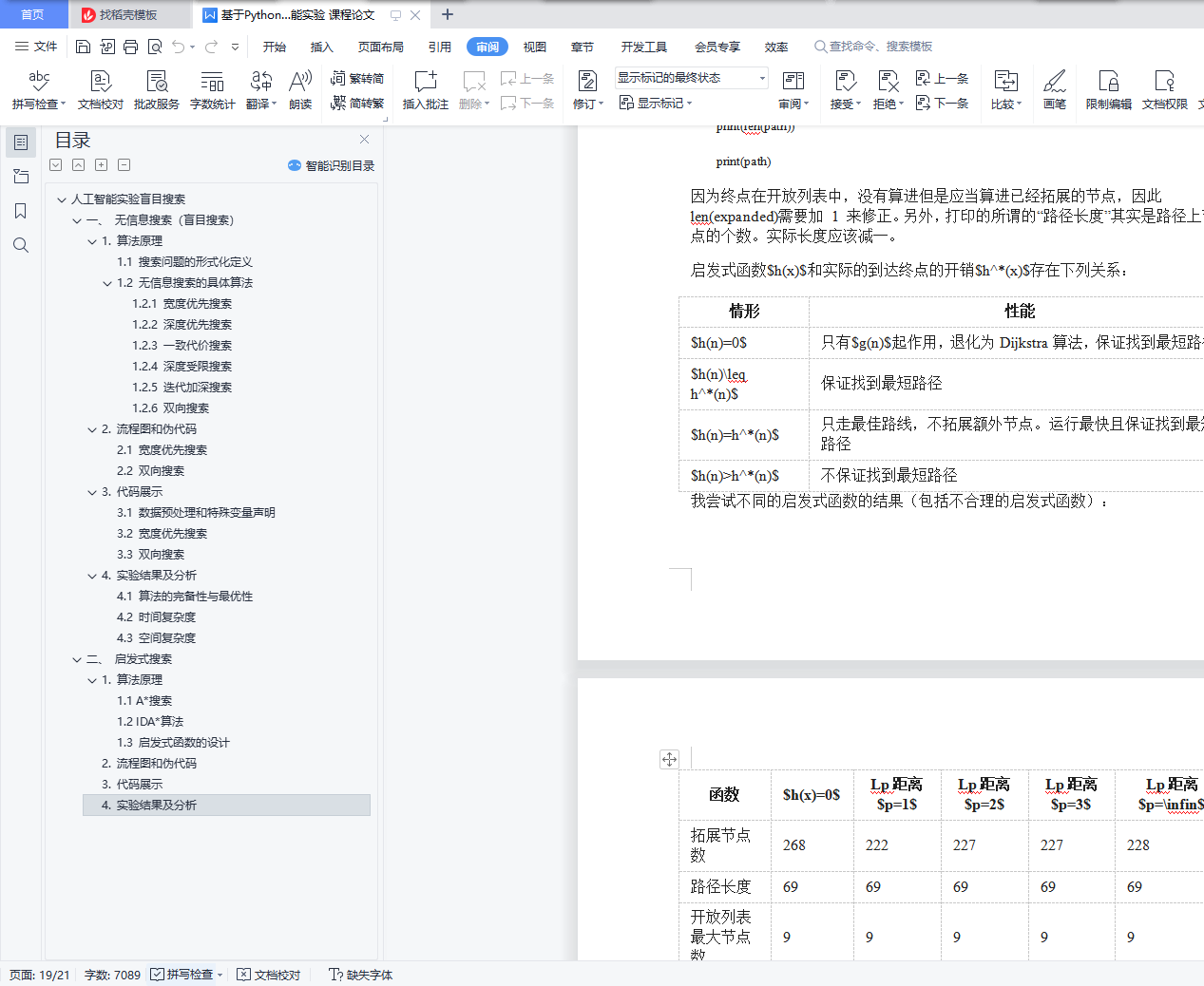The width and height of the screenshot is (1204, 986).
Task: Open the outline/目录 sidebar icon
Action: (x=21, y=142)
